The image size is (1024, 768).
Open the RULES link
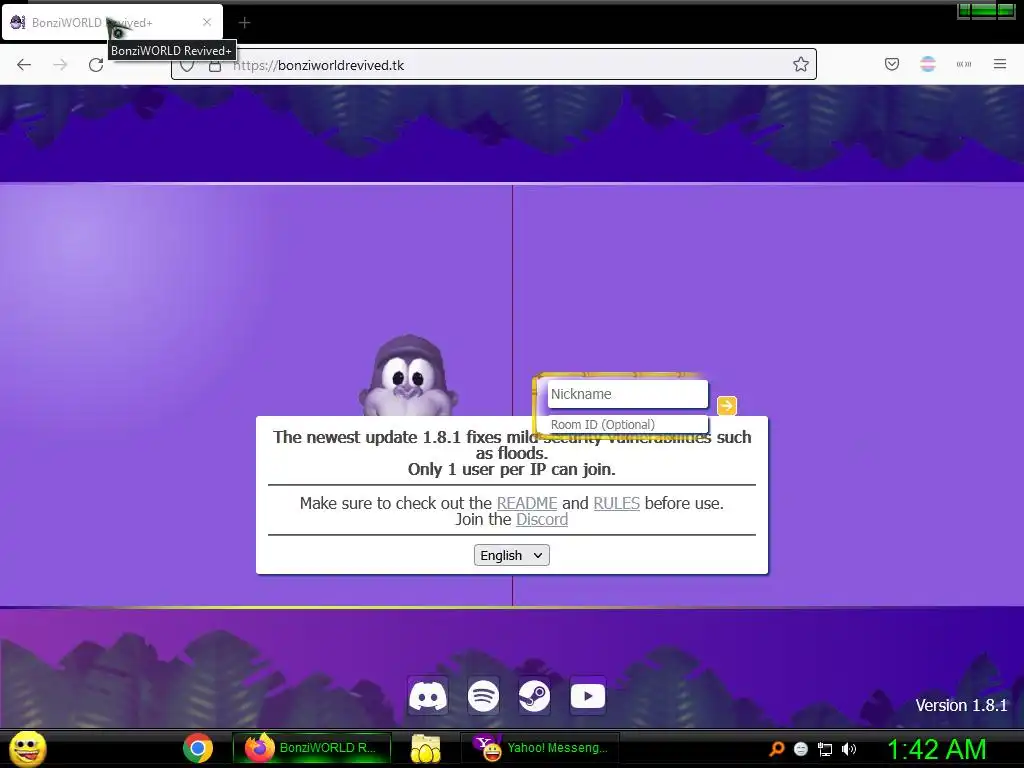point(616,504)
